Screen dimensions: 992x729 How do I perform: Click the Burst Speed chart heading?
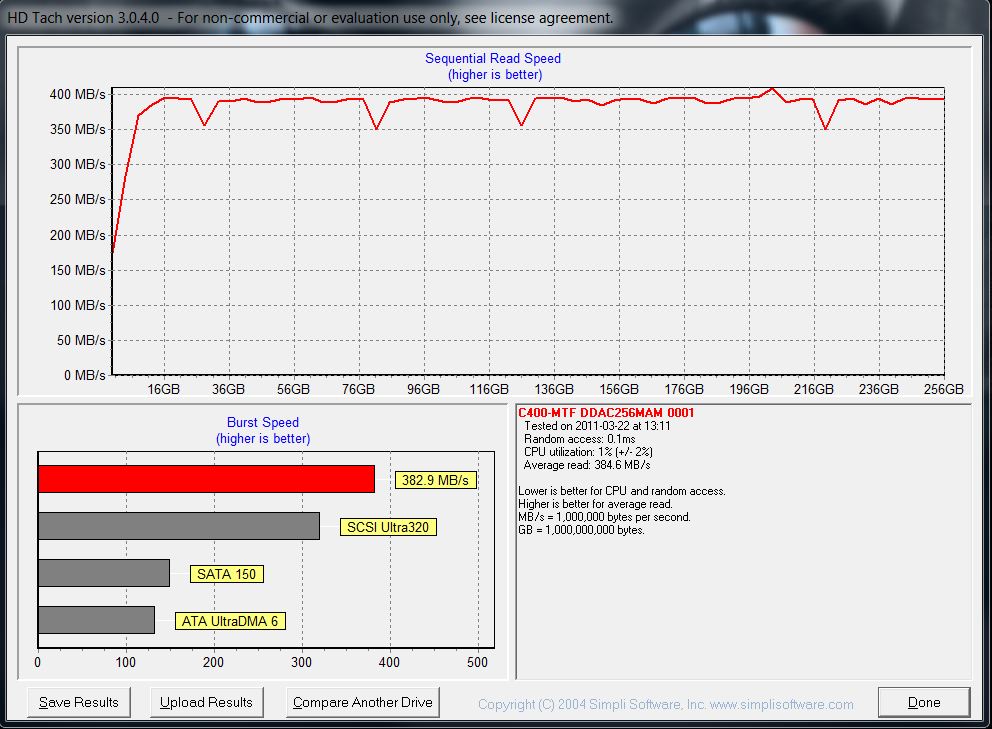click(263, 423)
